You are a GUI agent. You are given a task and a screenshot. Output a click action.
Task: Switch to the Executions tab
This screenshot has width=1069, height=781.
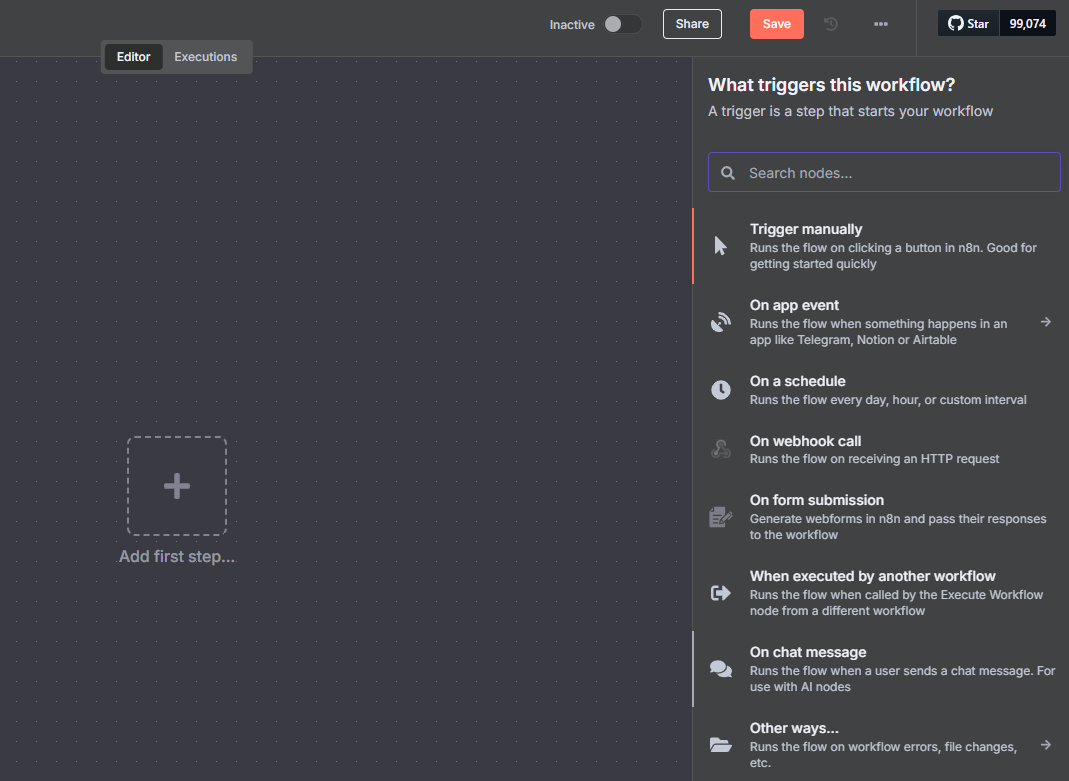click(206, 57)
